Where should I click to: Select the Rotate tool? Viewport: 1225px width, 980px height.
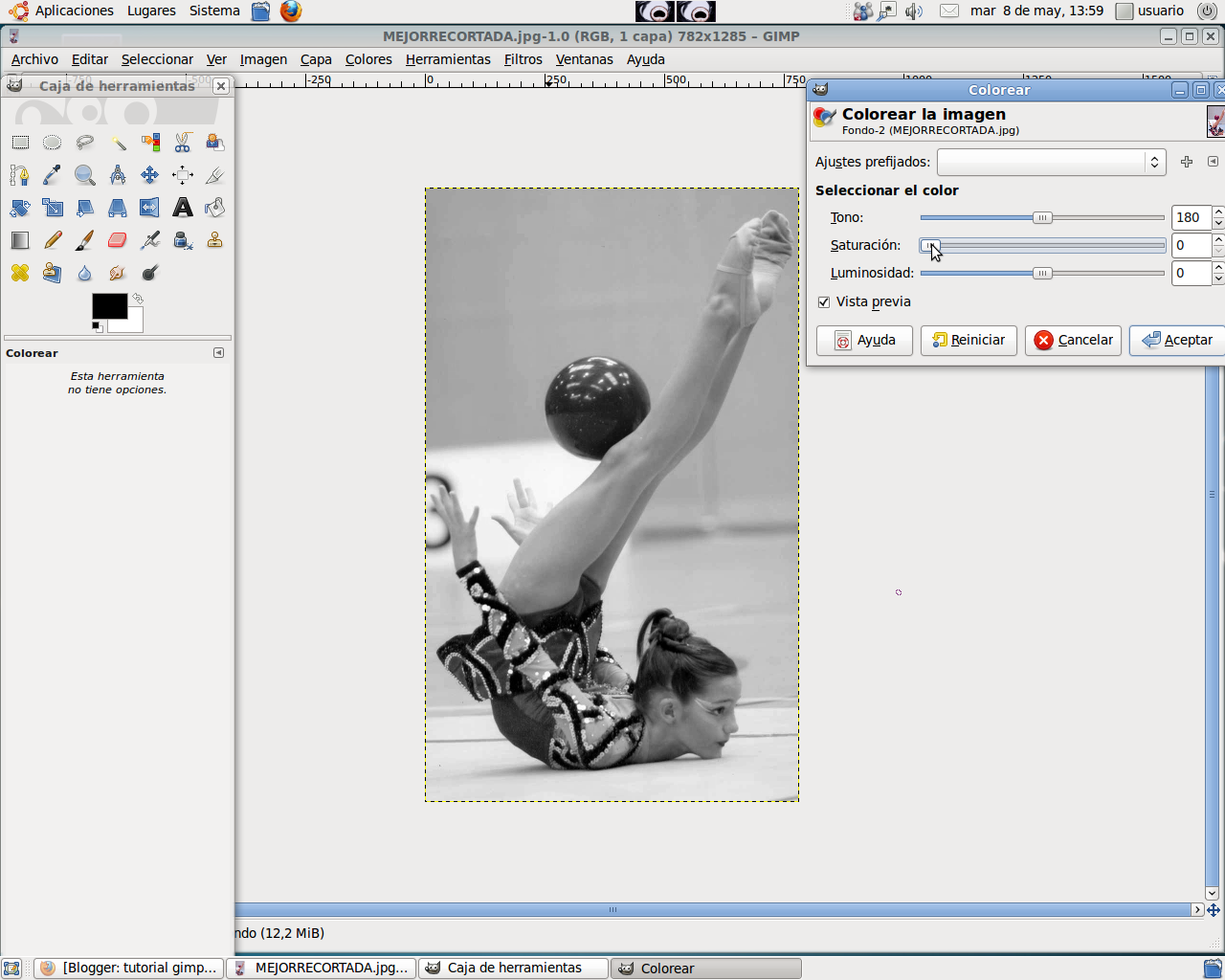(20, 208)
